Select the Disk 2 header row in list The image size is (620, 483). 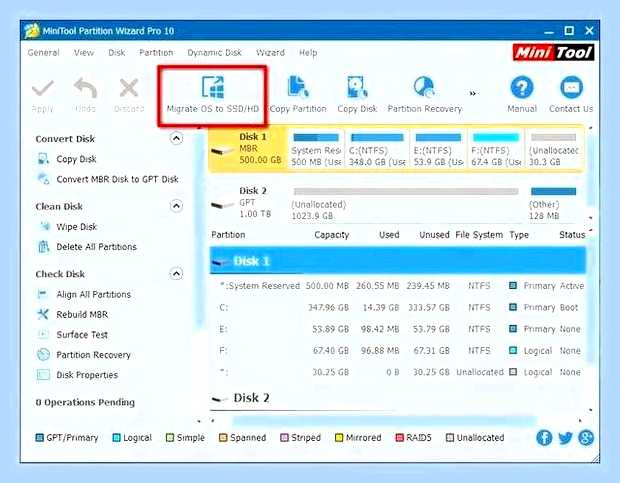click(398, 398)
